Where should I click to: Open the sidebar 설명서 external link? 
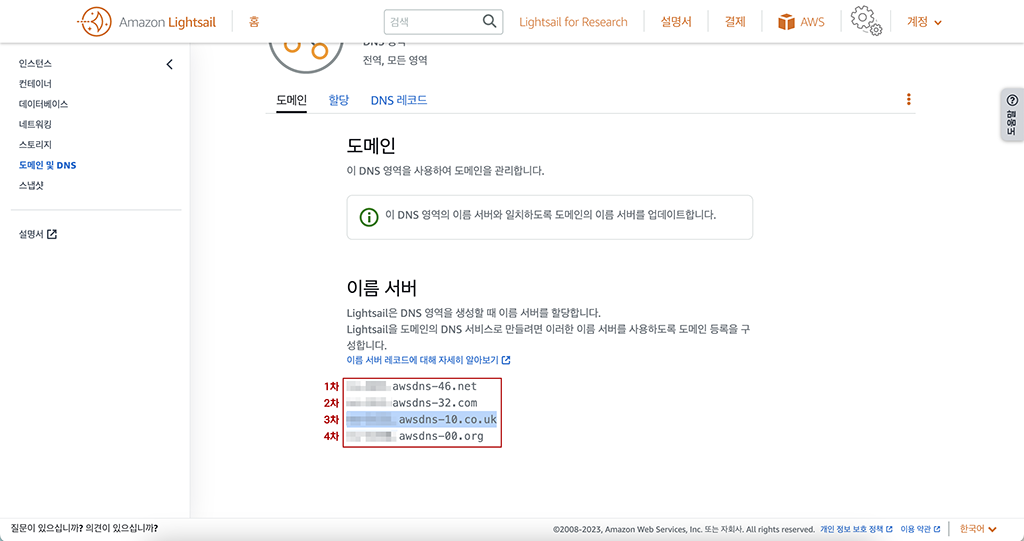(38, 234)
